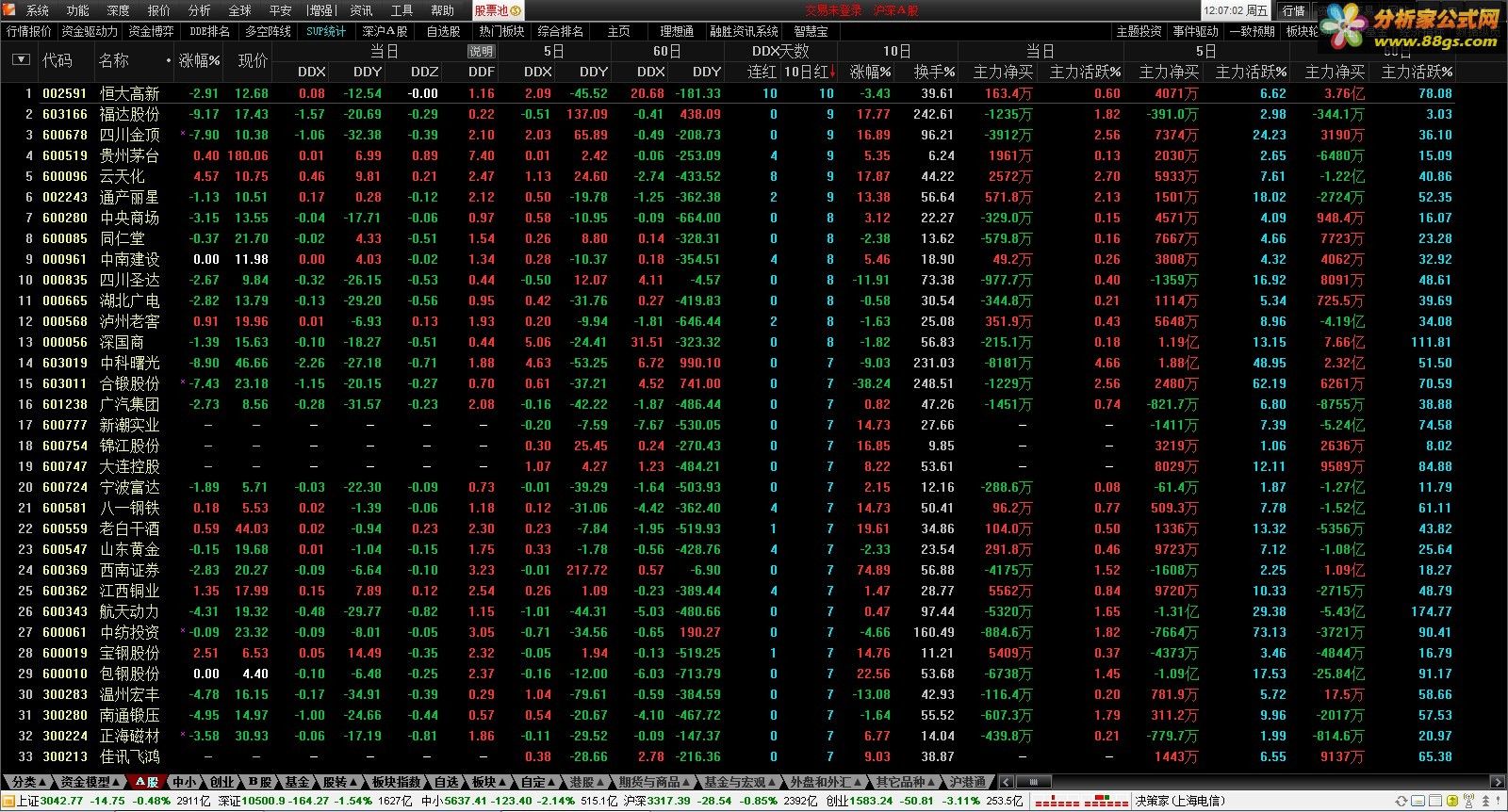
Task: Select the 中科曙光 stock row
Action: click(x=727, y=363)
